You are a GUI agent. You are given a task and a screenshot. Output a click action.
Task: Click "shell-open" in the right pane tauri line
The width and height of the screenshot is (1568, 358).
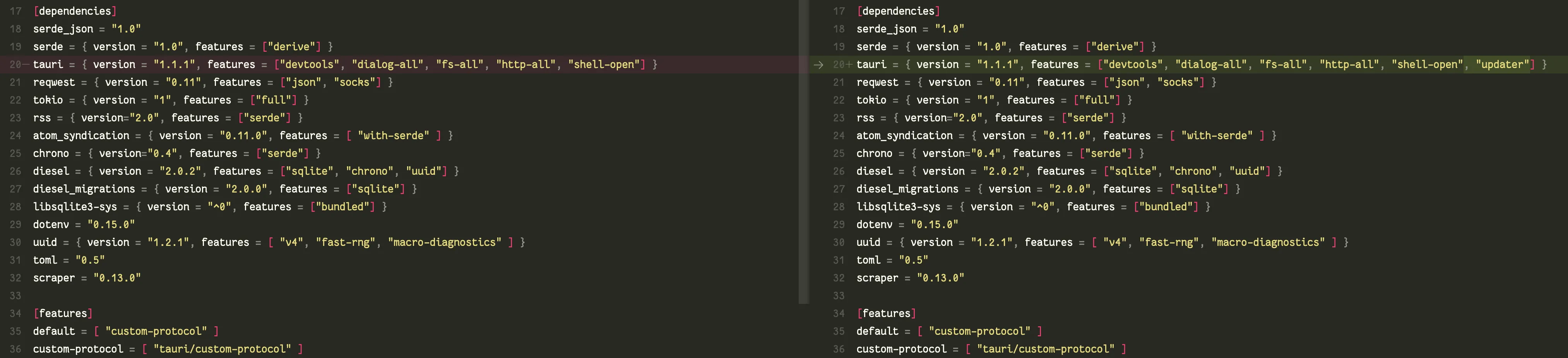[1427, 65]
